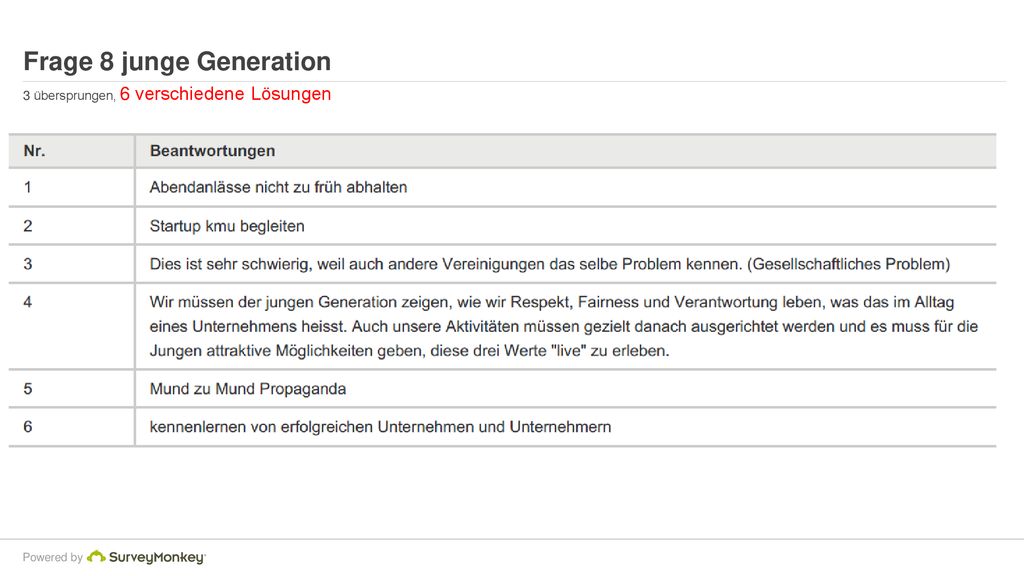This screenshot has width=1024, height=576.
Task: Click the 'Beantwortungen' column header
Action: (212, 151)
